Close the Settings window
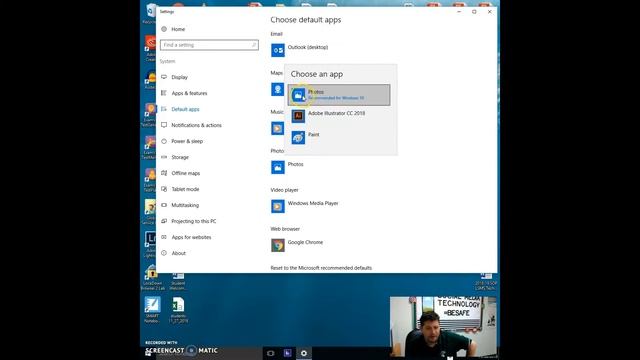Viewport: 640px width, 360px height. click(x=489, y=12)
